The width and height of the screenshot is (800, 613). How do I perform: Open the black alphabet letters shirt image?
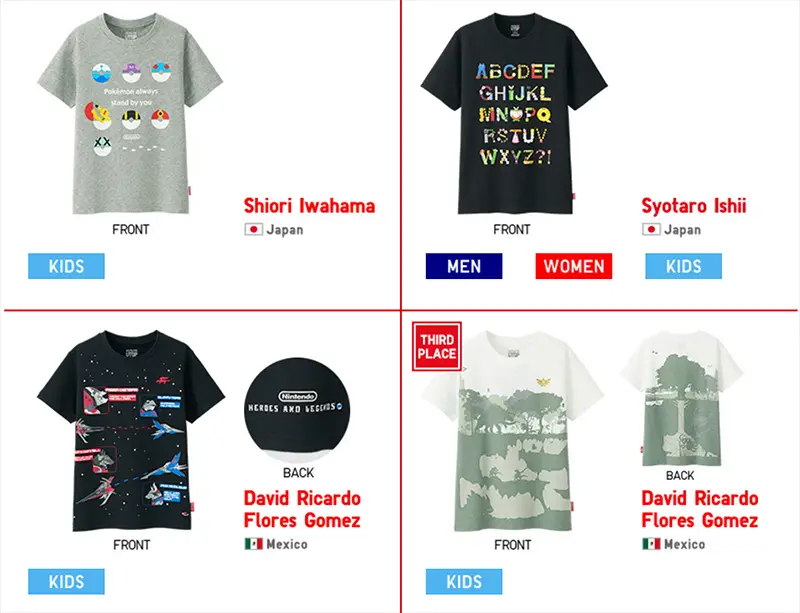(x=514, y=113)
